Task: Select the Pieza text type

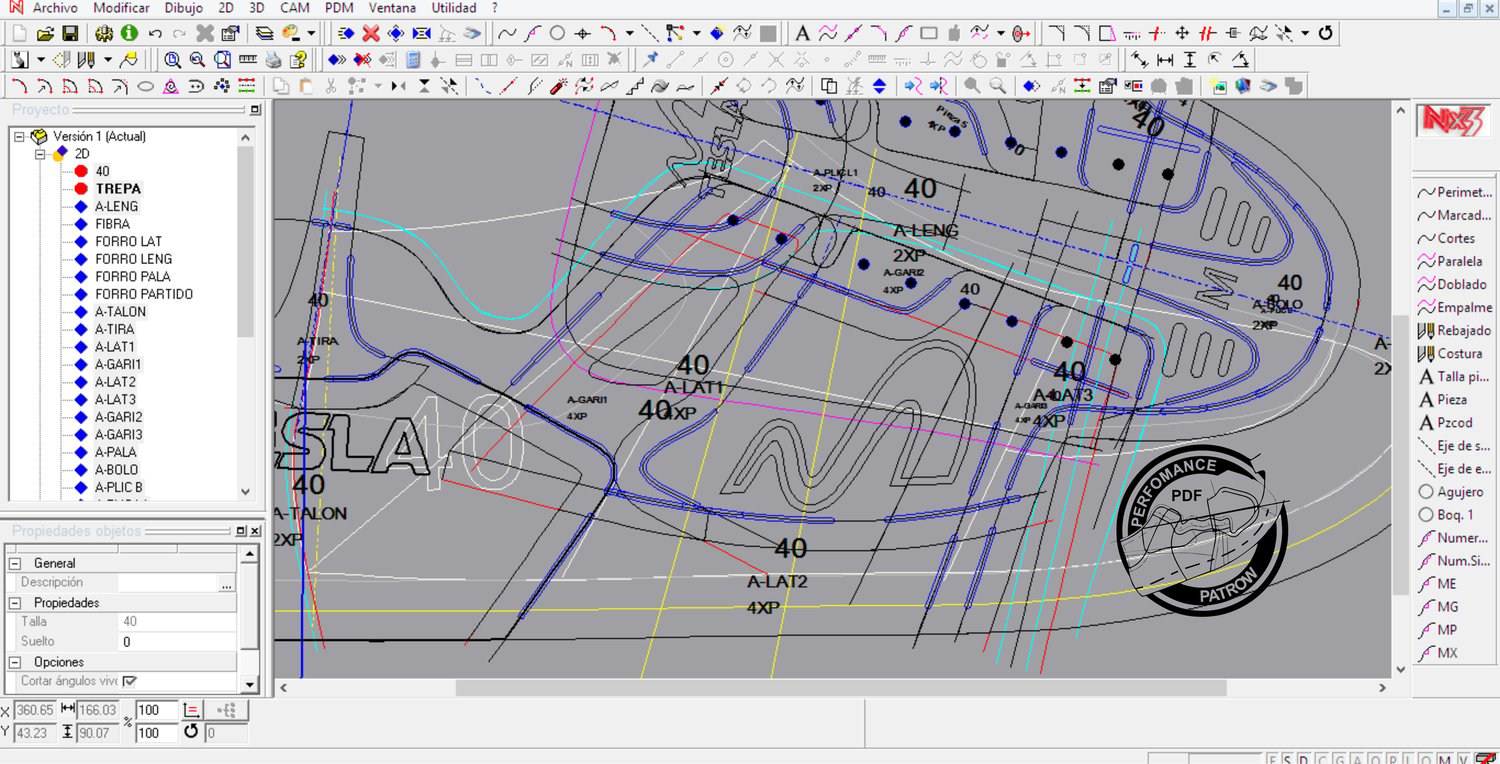Action: (x=1443, y=399)
